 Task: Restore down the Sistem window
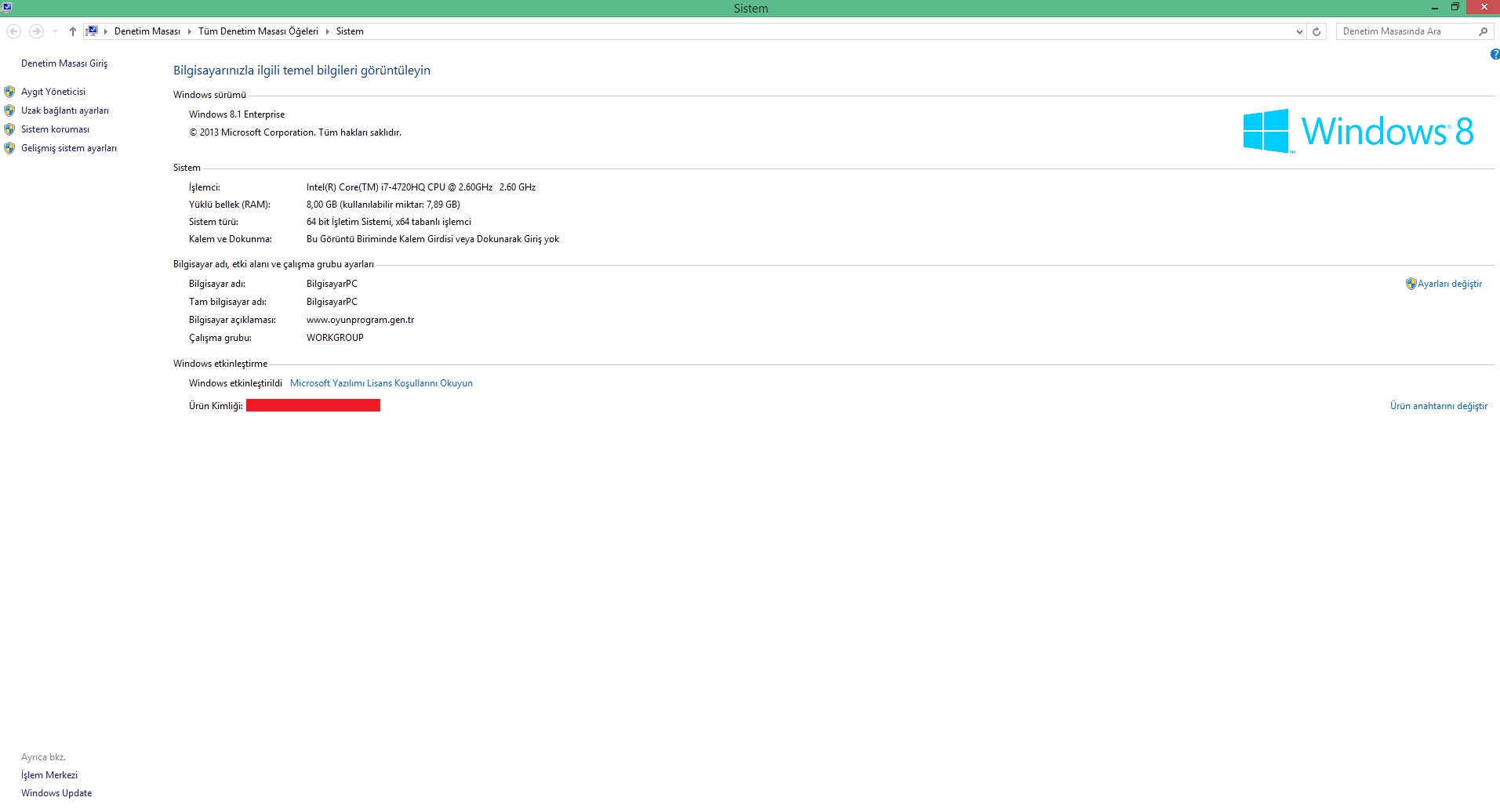[x=1455, y=8]
